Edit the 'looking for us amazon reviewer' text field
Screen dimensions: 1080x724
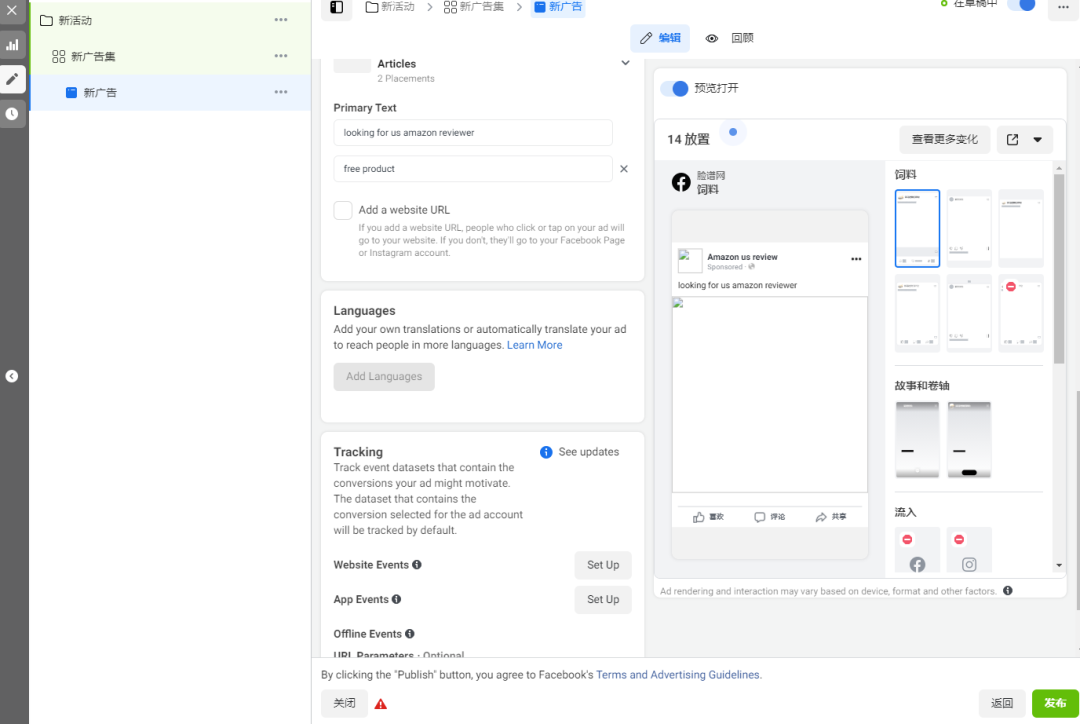click(x=473, y=133)
